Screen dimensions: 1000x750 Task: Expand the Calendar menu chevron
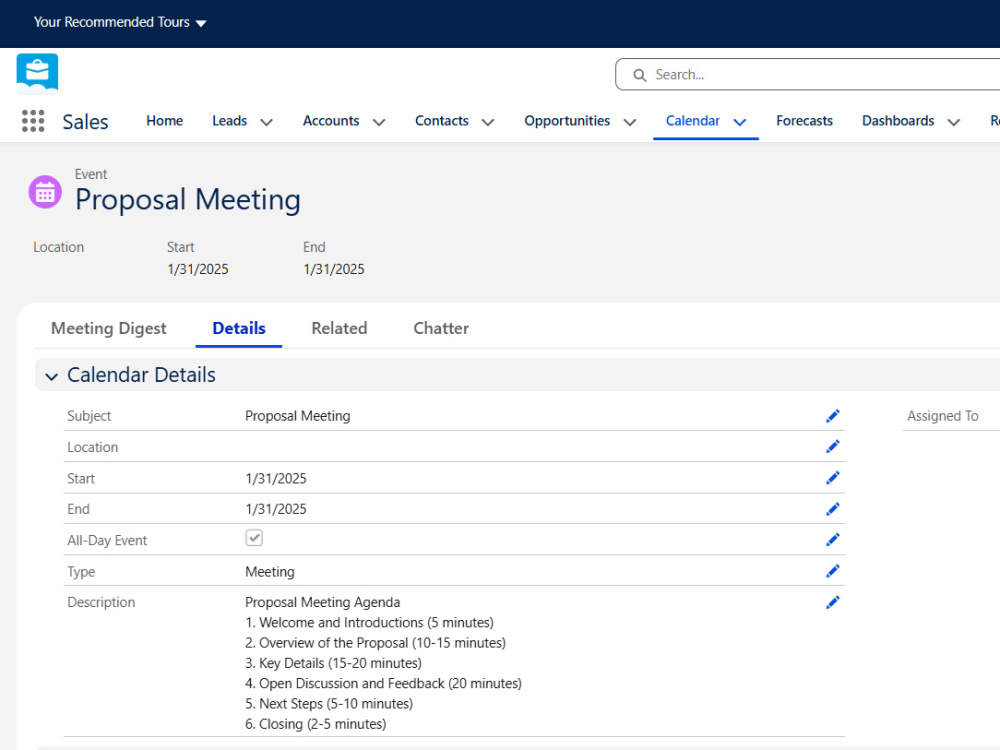click(739, 122)
